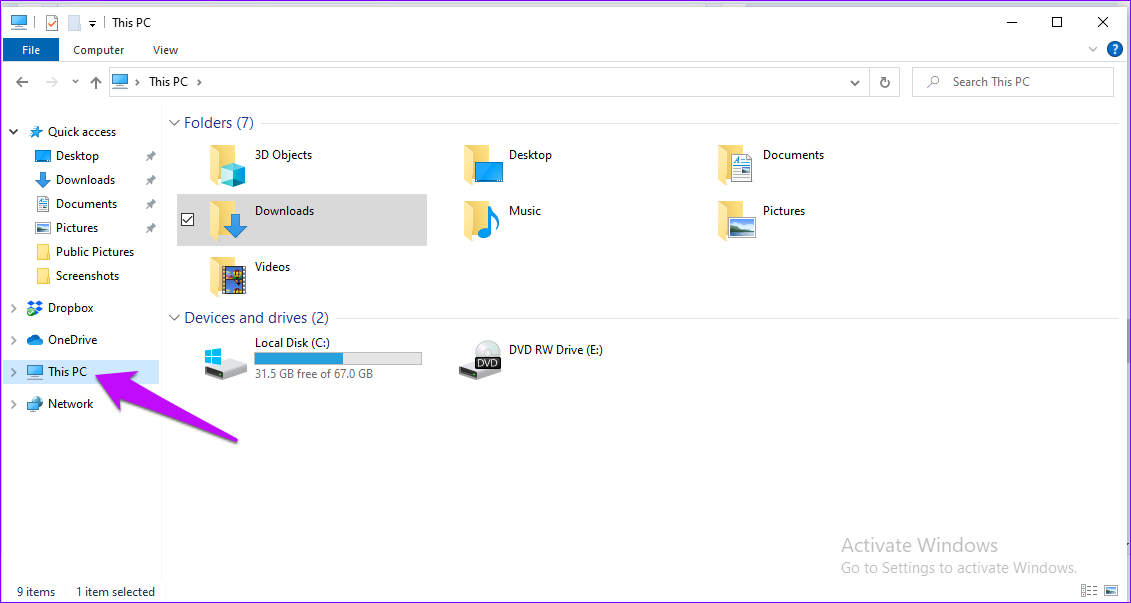Select the Pictures folder icon in main pane

pos(736,221)
